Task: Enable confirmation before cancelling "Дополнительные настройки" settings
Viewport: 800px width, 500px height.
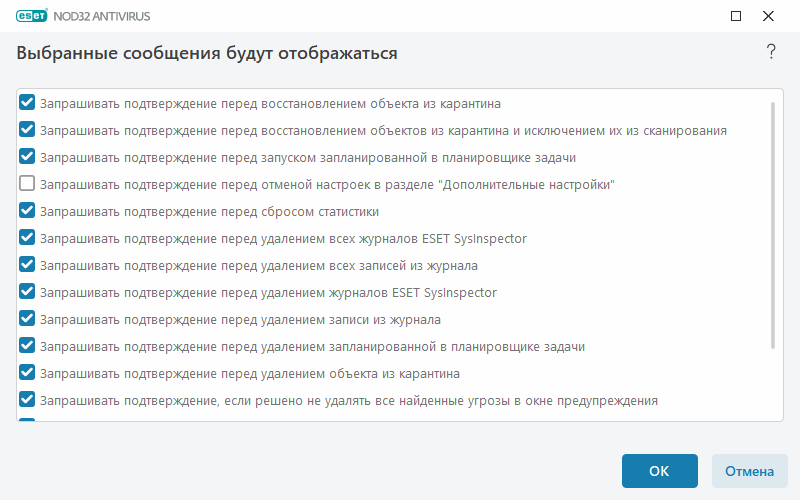Action: pyautogui.click(x=27, y=183)
